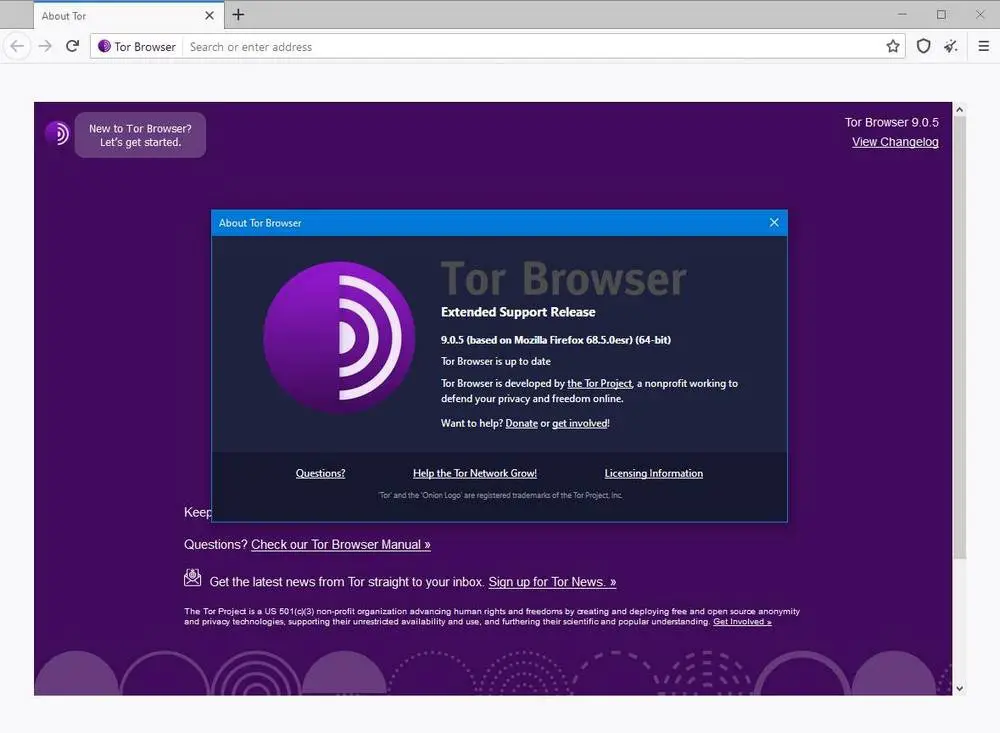
Task: Click the newsletter envelope icon
Action: (x=193, y=578)
